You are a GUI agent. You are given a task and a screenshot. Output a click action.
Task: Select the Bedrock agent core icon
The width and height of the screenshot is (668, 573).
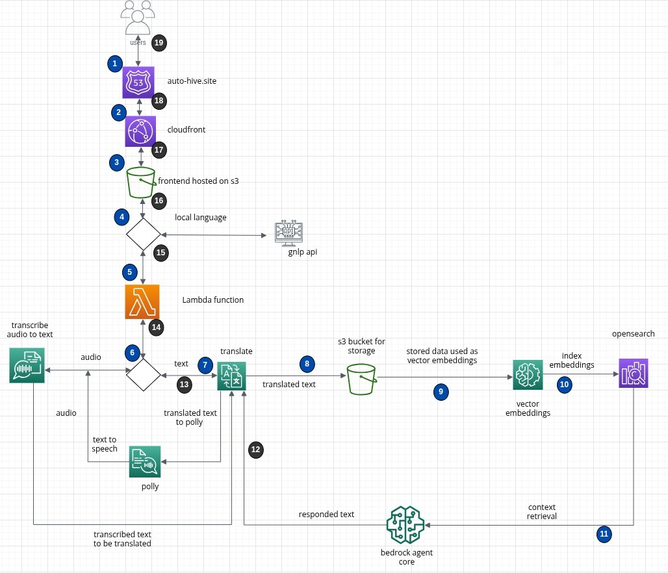406,525
